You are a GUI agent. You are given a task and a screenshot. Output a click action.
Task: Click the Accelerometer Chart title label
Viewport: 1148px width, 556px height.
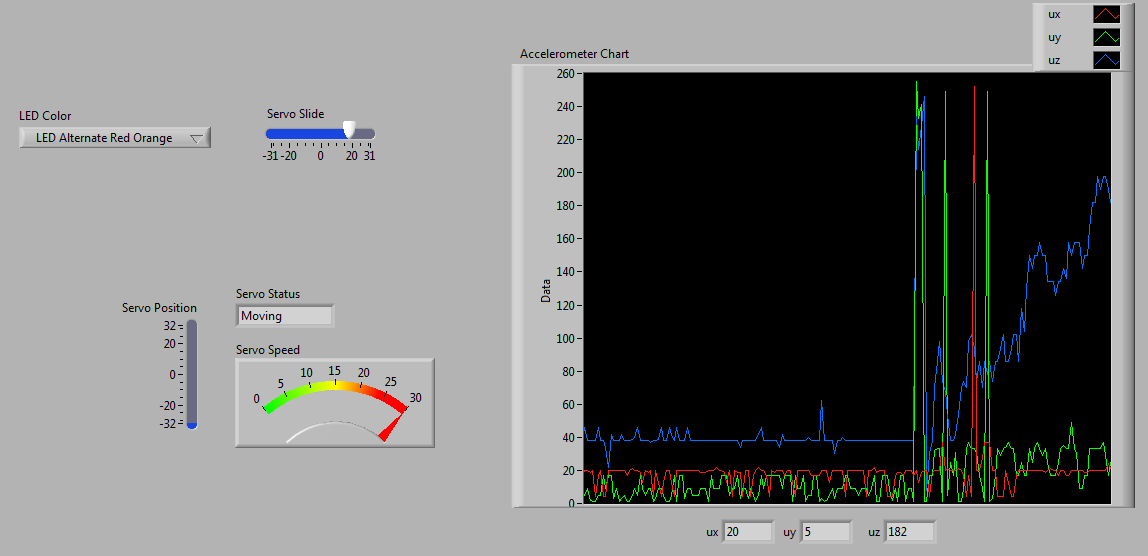point(574,53)
